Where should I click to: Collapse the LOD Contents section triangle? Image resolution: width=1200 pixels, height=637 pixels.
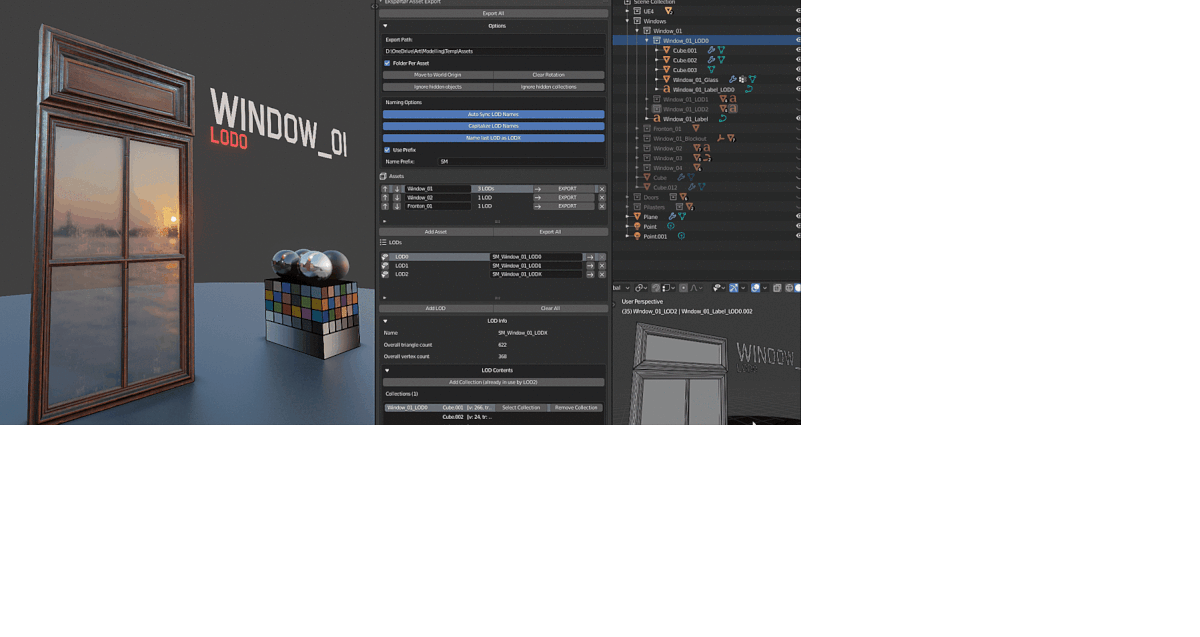click(386, 370)
